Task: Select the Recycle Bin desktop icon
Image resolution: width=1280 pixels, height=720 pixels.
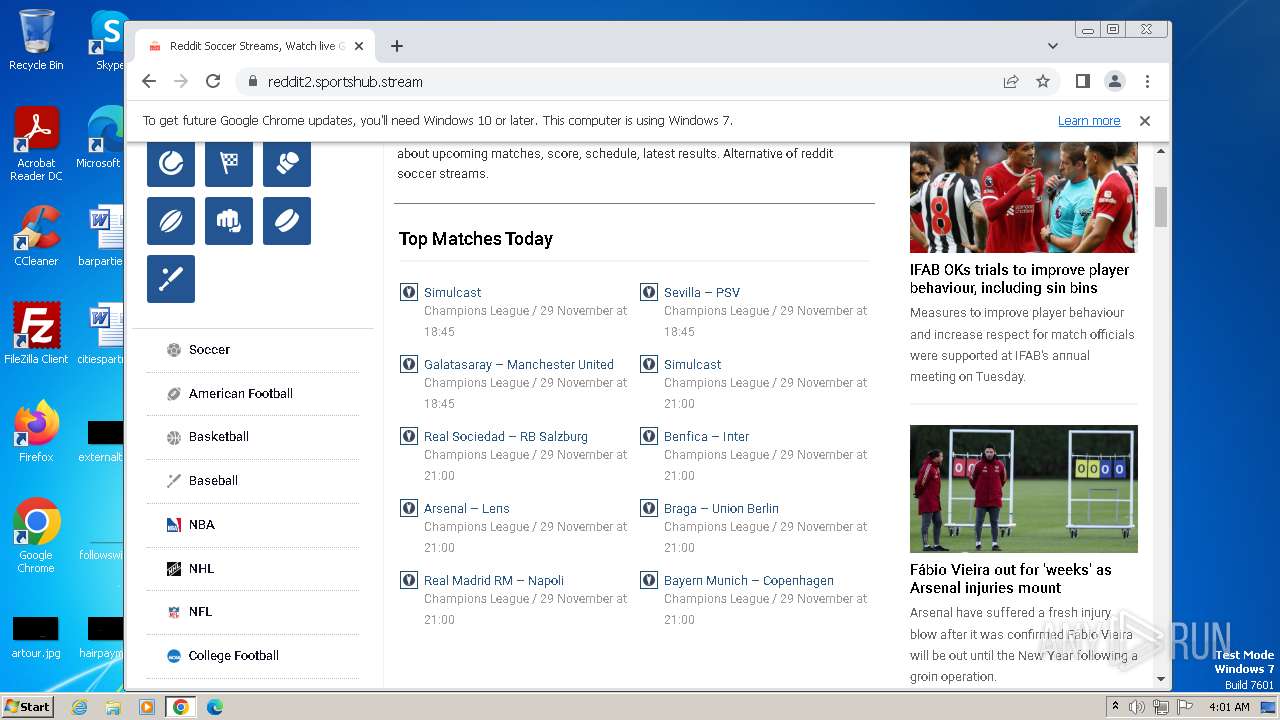Action: [36, 40]
